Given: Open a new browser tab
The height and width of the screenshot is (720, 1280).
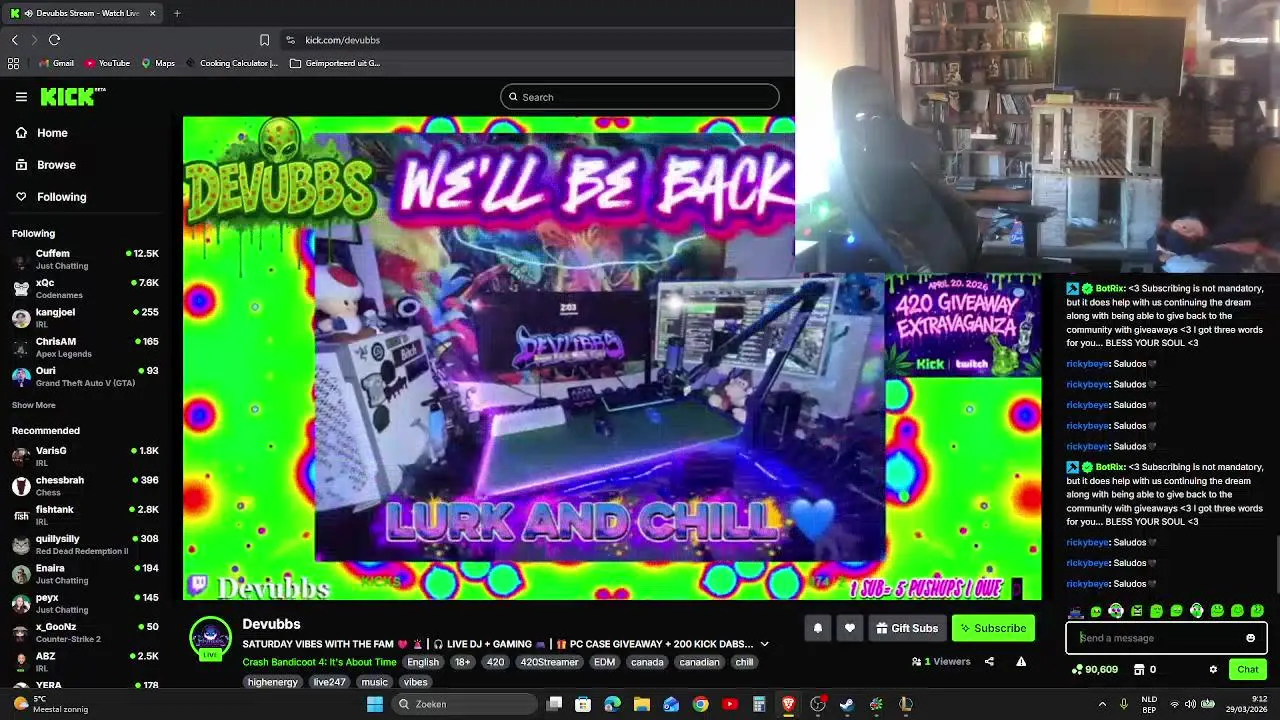Looking at the screenshot, I should tap(177, 13).
